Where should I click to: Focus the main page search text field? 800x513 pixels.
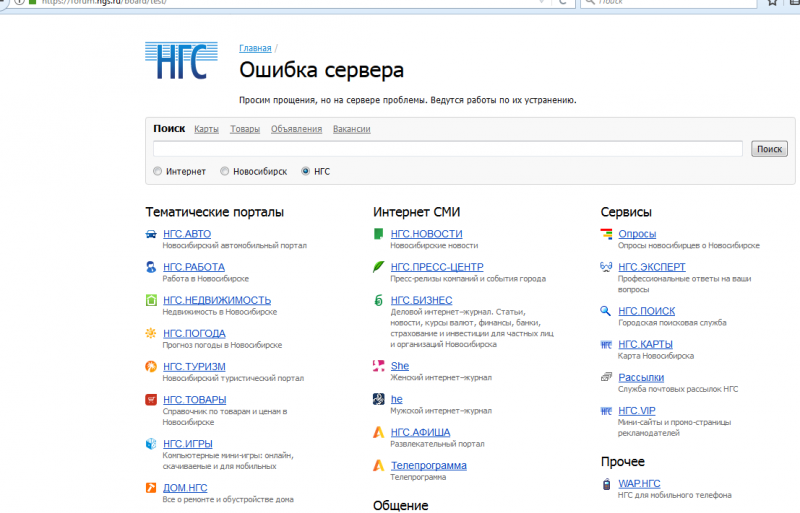[447, 149]
